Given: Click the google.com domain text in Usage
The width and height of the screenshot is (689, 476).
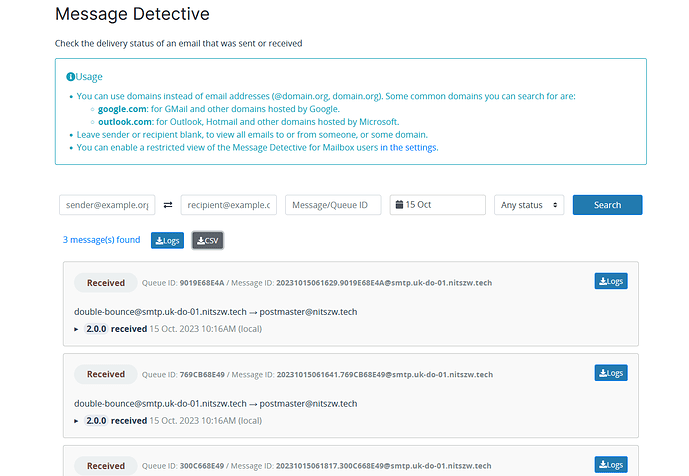Looking at the screenshot, I should 123,109.
